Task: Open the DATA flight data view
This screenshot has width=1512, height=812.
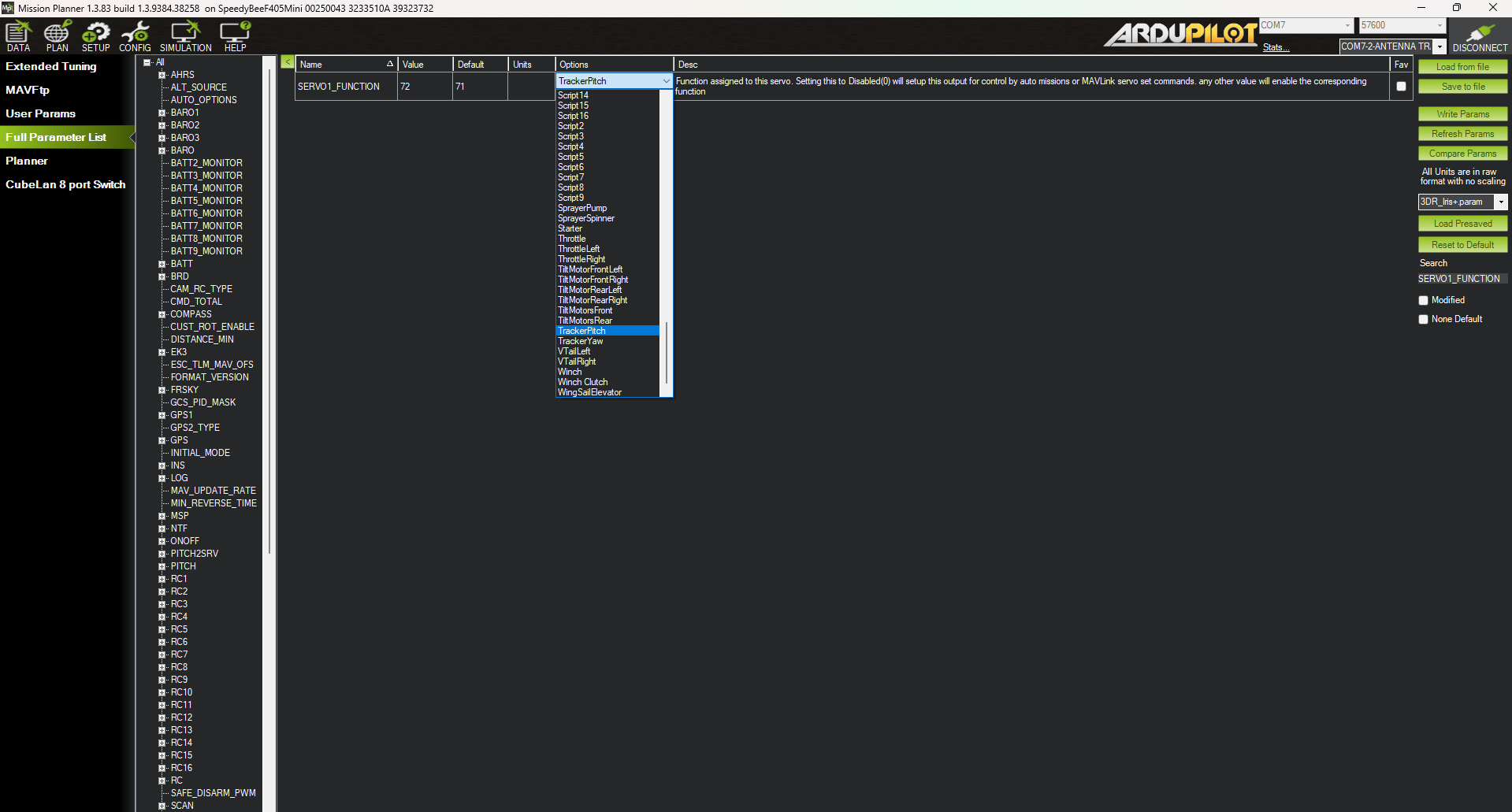Action: (18, 36)
